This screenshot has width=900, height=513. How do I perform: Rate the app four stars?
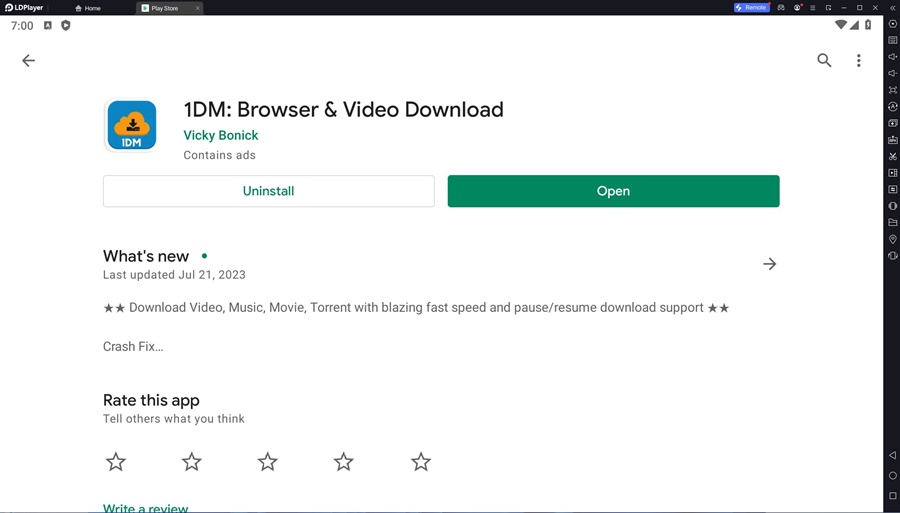(x=344, y=461)
